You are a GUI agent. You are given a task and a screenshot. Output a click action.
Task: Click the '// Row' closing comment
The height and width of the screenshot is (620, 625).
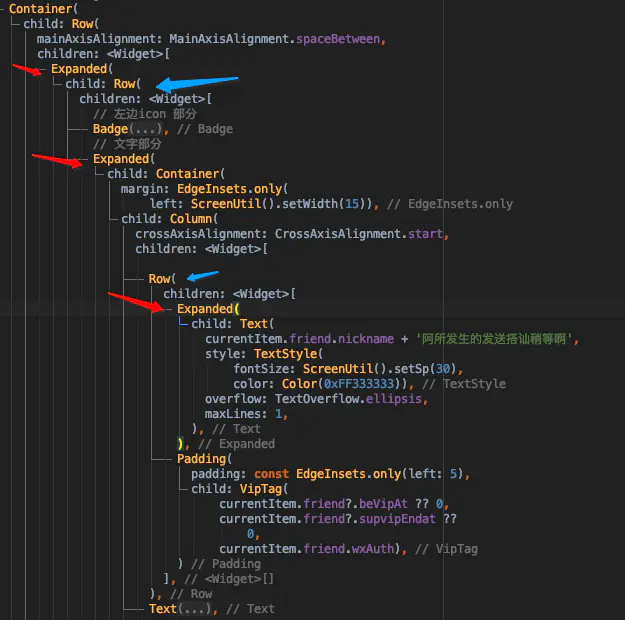[191, 594]
